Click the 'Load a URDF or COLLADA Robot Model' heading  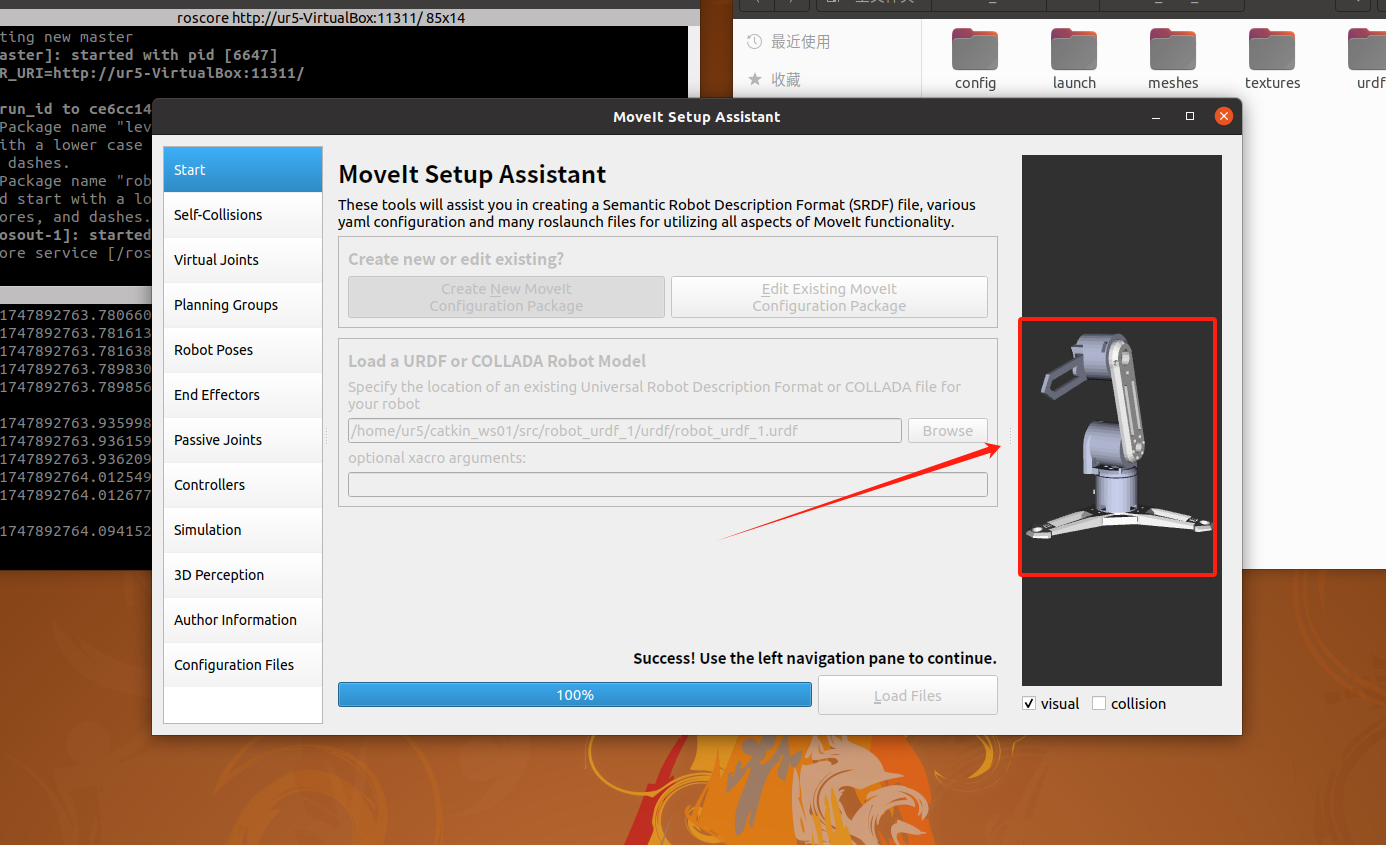click(497, 361)
